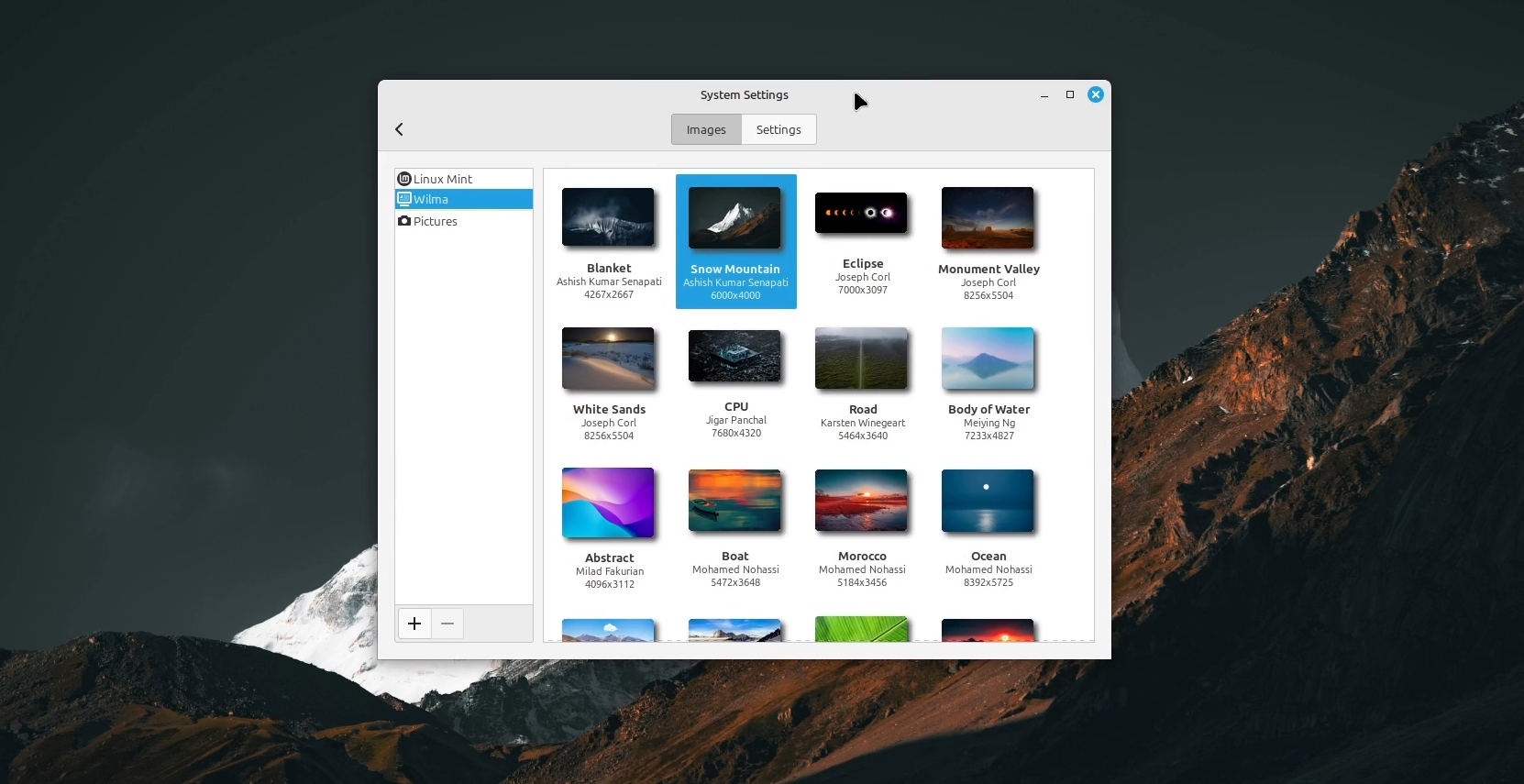
Task: Select the Wilma backgrounds collection
Action: pos(464,199)
